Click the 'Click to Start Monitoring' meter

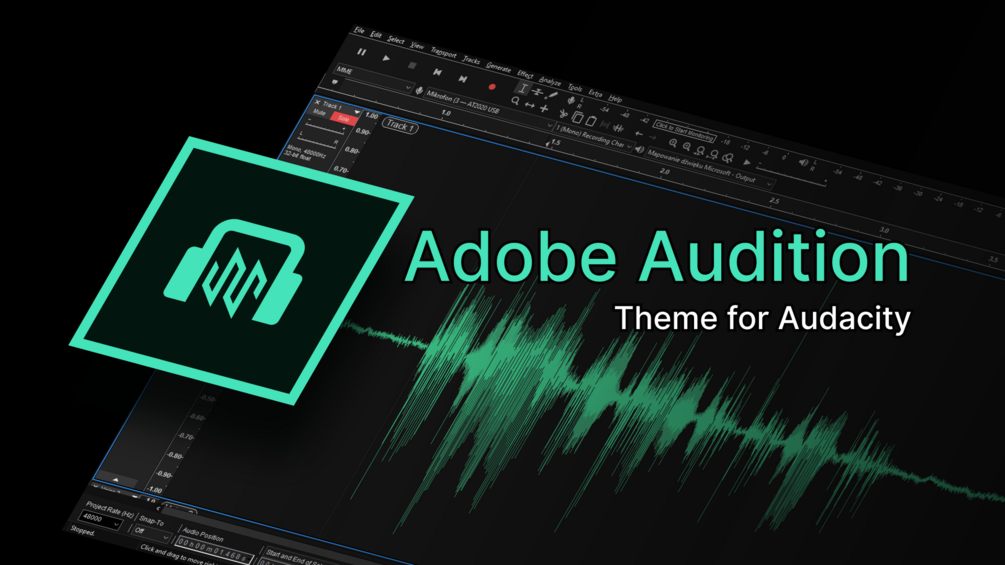coord(685,131)
